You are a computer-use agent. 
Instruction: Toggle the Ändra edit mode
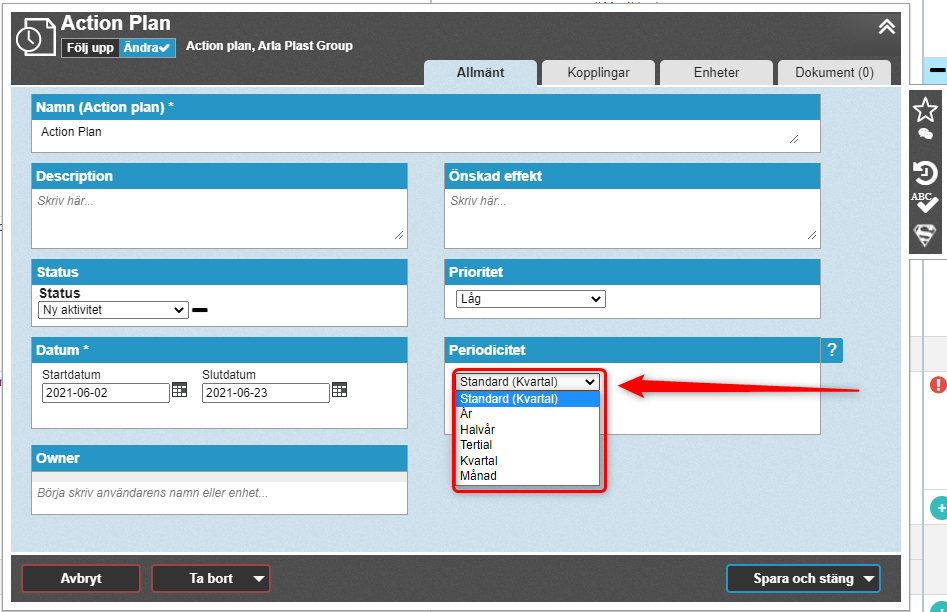tap(147, 47)
